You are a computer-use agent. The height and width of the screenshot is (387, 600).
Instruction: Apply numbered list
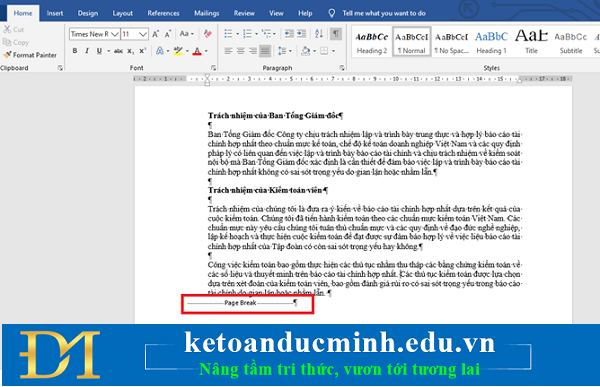click(x=248, y=34)
